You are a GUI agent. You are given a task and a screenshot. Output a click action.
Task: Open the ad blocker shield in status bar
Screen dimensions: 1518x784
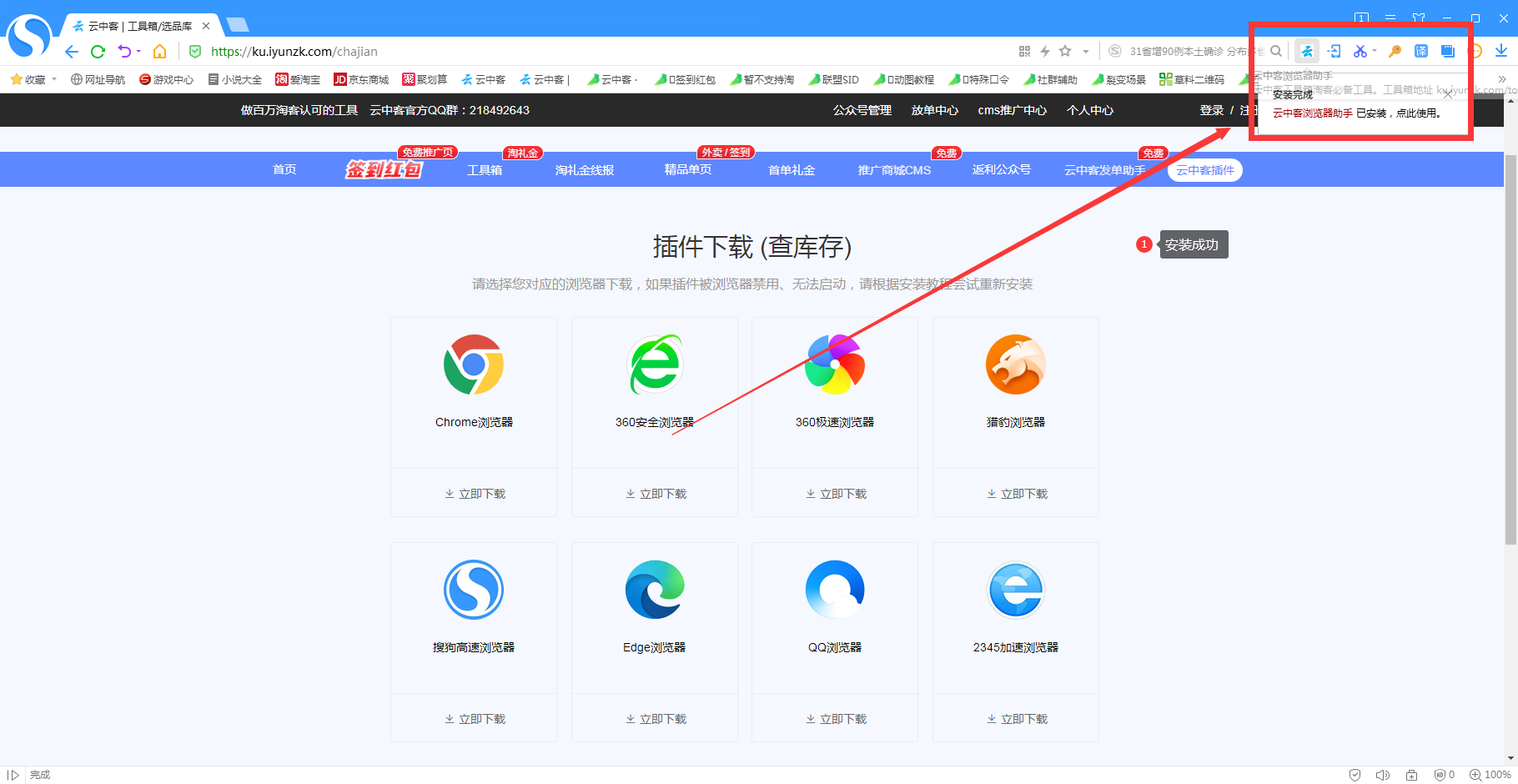1440,774
